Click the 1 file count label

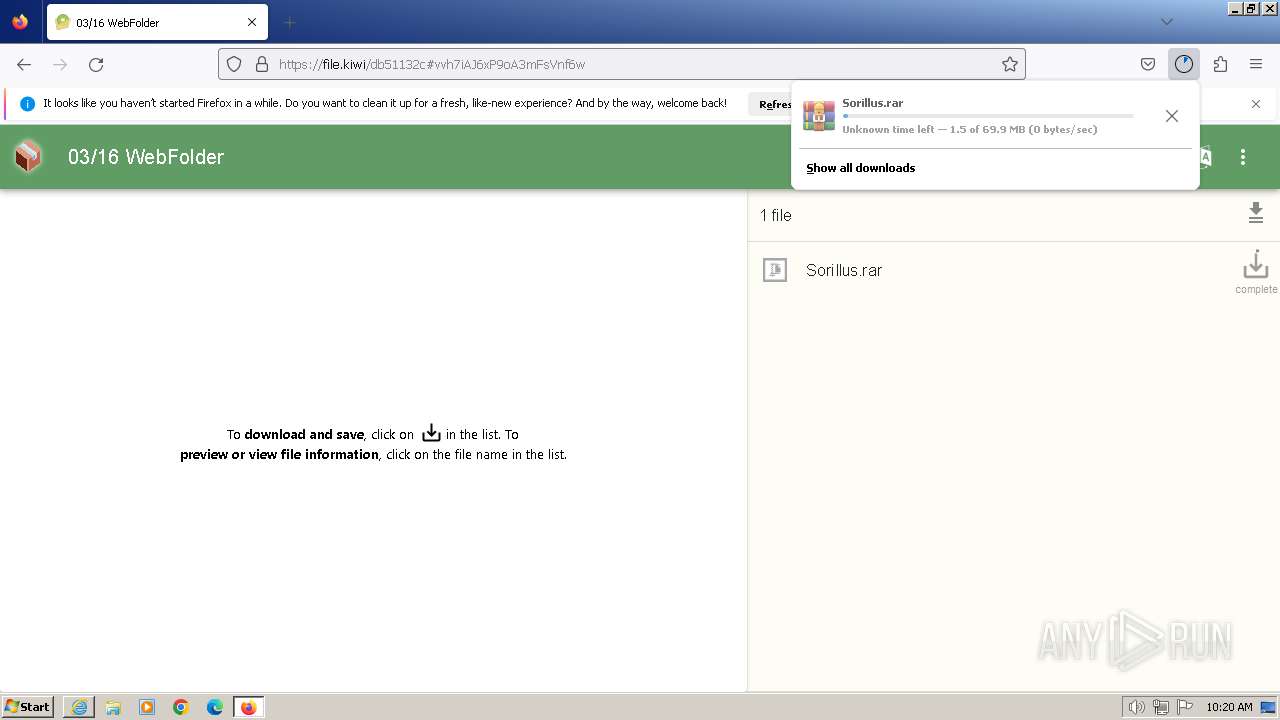tap(776, 215)
